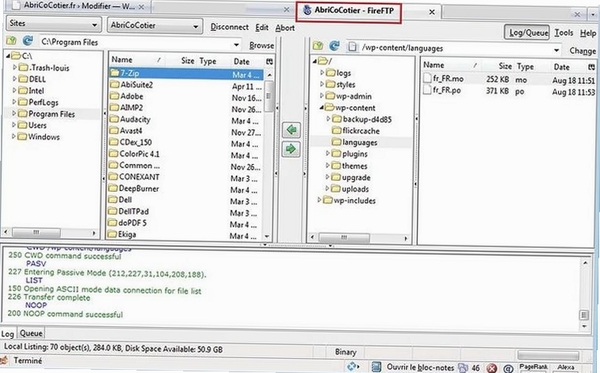Click the 7-Zip folder icon

(x=114, y=73)
